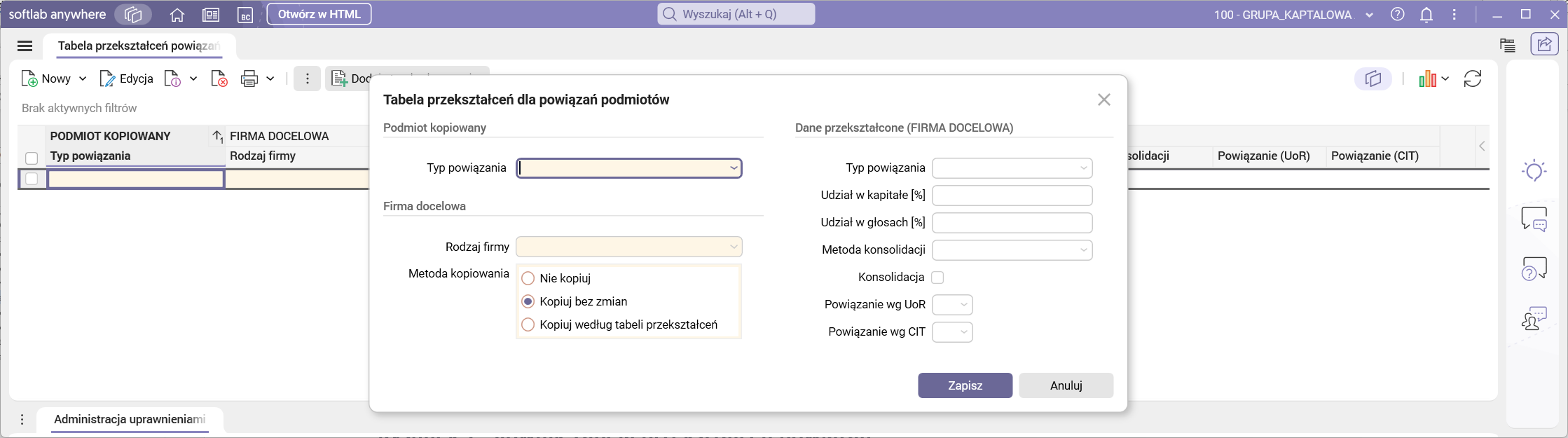Image resolution: width=1568 pixels, height=438 pixels.
Task: Open the chat bubble icon in the side panel
Action: (1534, 219)
